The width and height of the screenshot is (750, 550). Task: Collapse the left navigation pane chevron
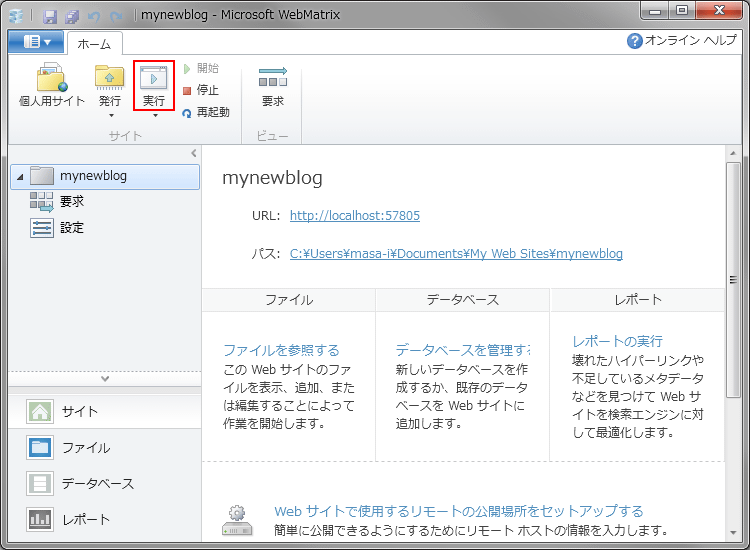pyautogui.click(x=194, y=153)
